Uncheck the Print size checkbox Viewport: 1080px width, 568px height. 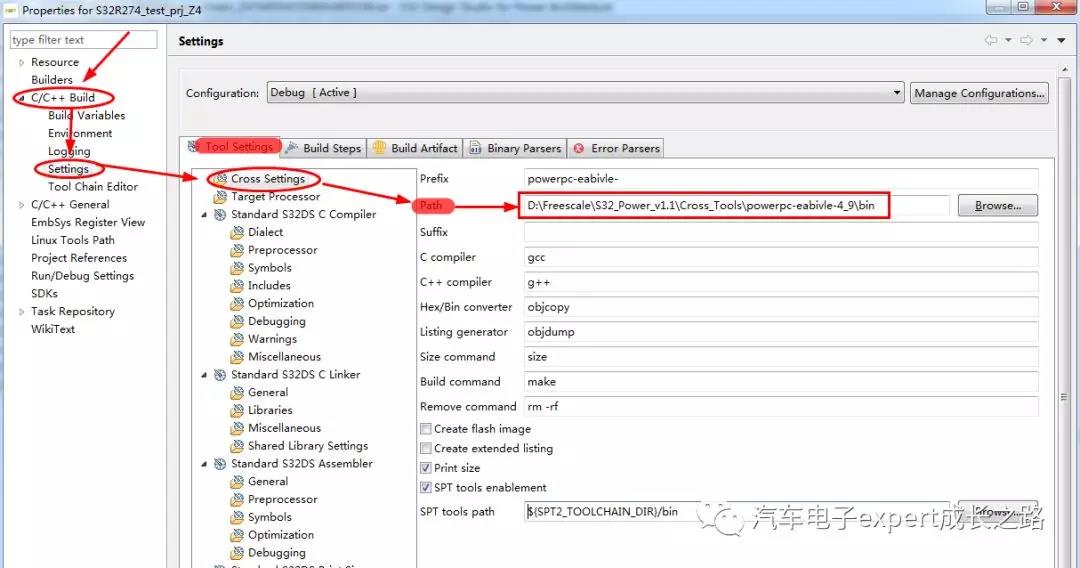click(x=426, y=468)
